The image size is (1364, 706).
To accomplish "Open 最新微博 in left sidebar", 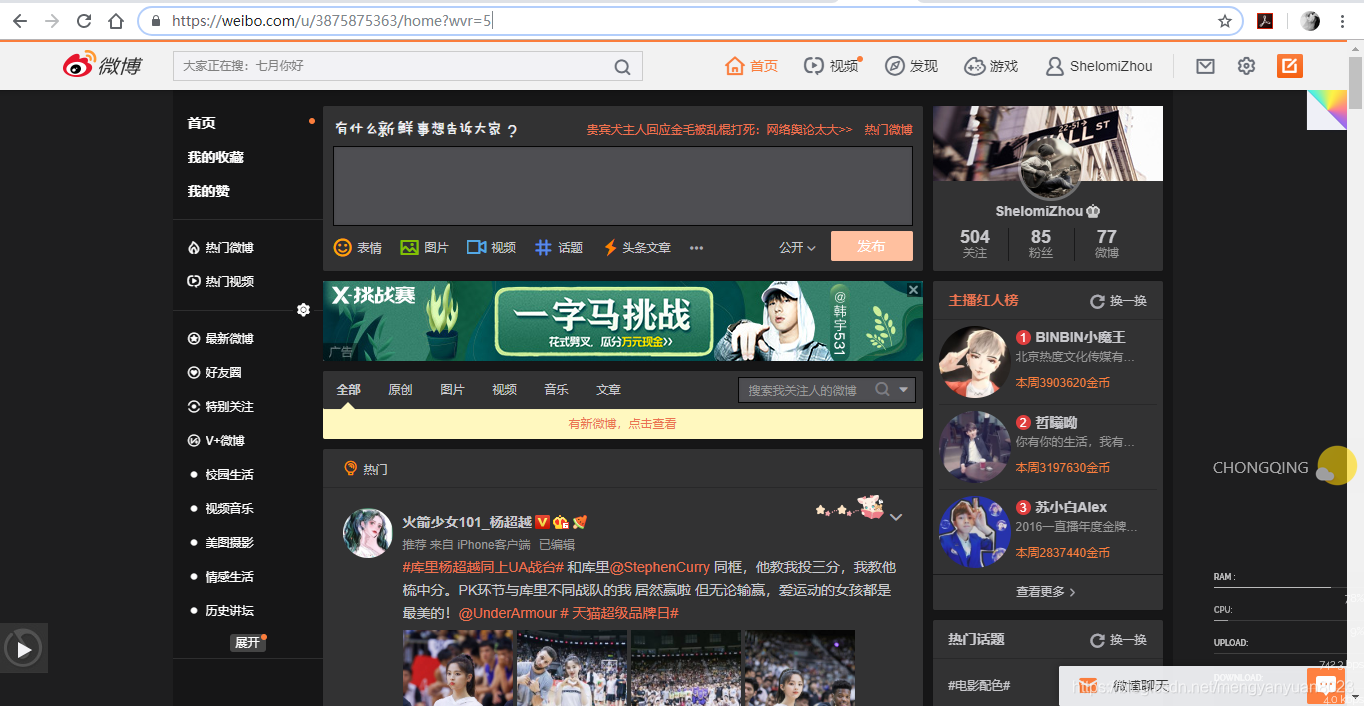I will coord(220,339).
